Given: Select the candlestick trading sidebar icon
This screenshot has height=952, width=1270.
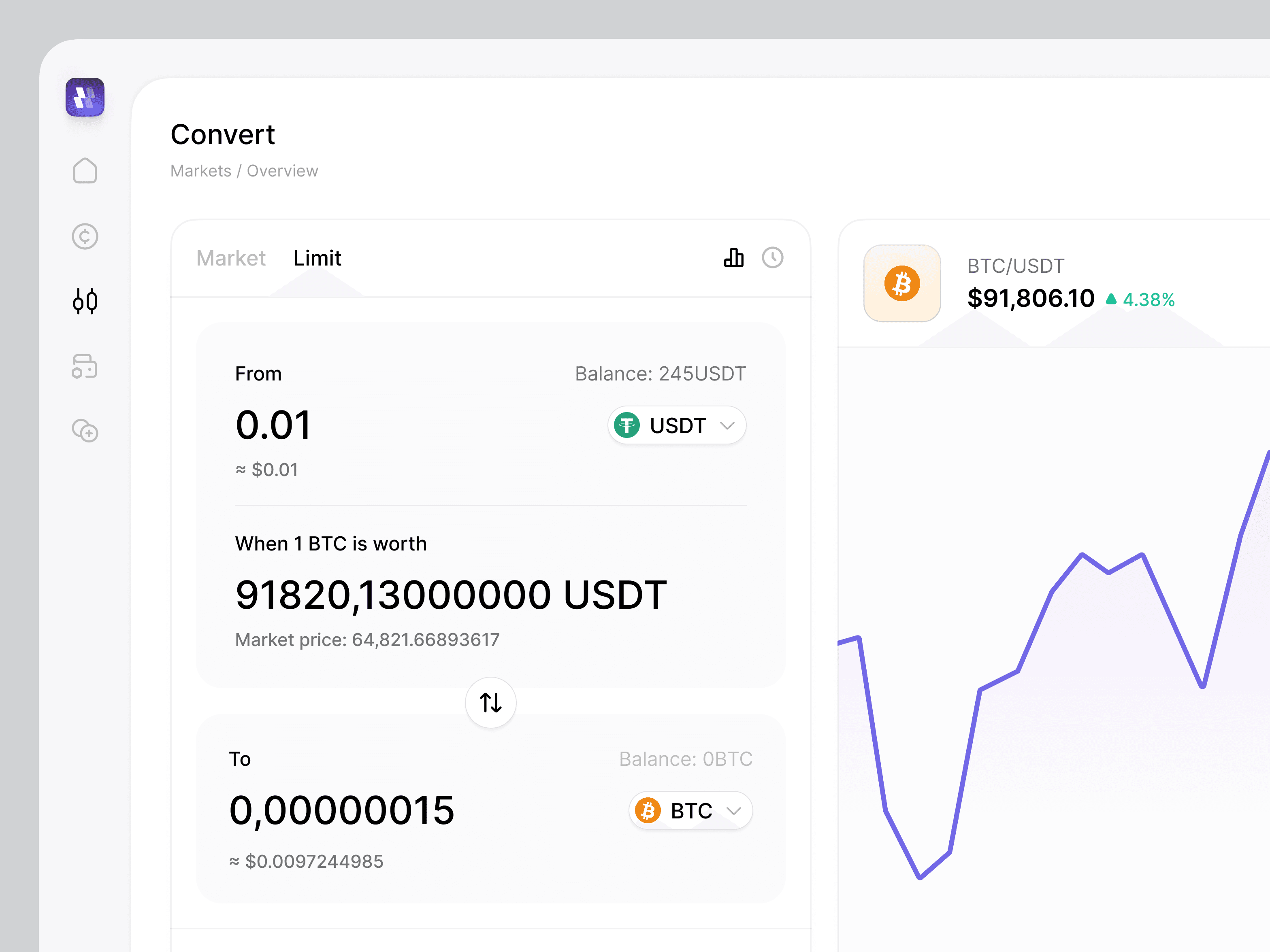Looking at the screenshot, I should [85, 301].
